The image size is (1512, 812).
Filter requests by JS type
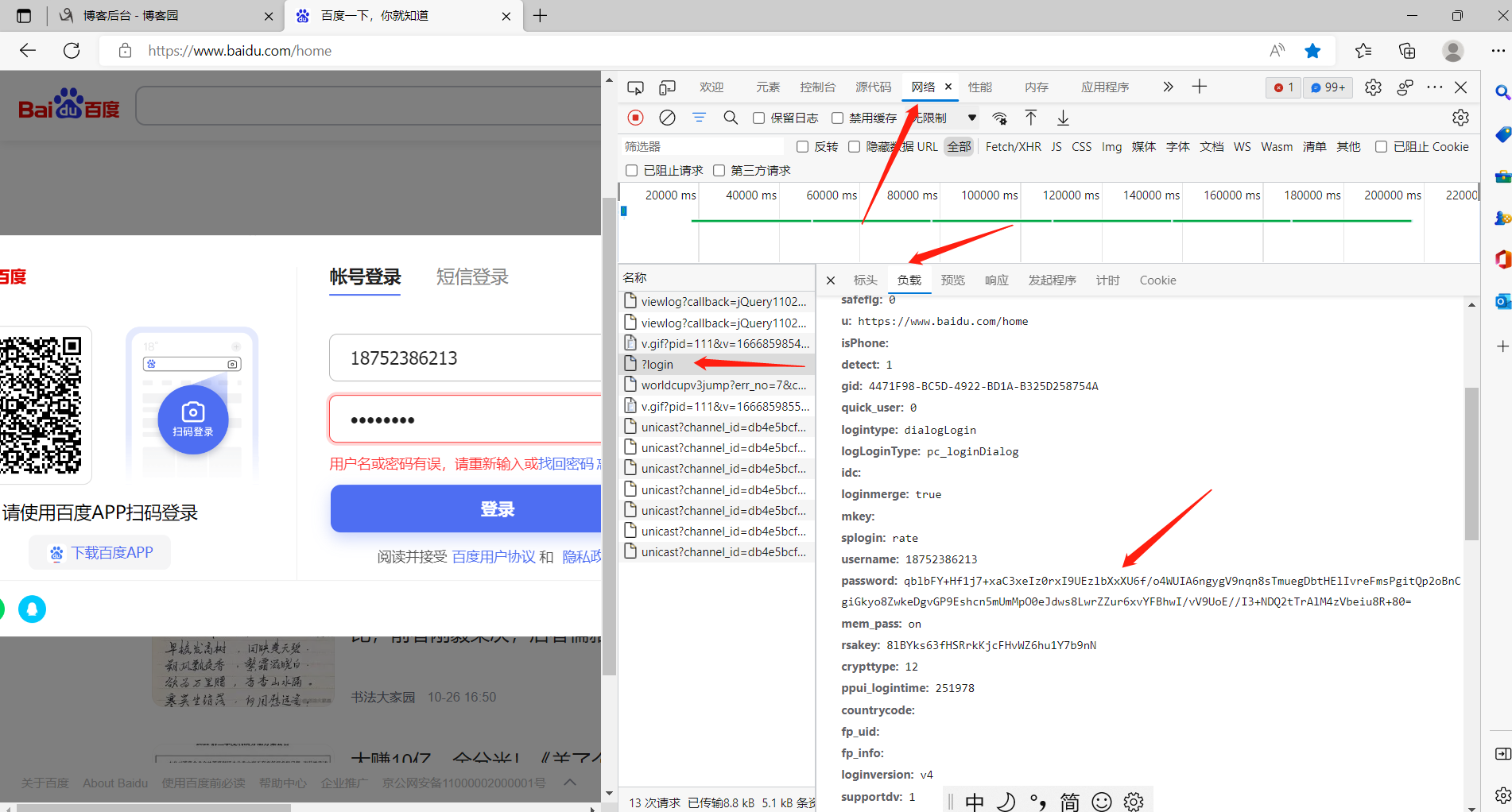click(x=1056, y=147)
